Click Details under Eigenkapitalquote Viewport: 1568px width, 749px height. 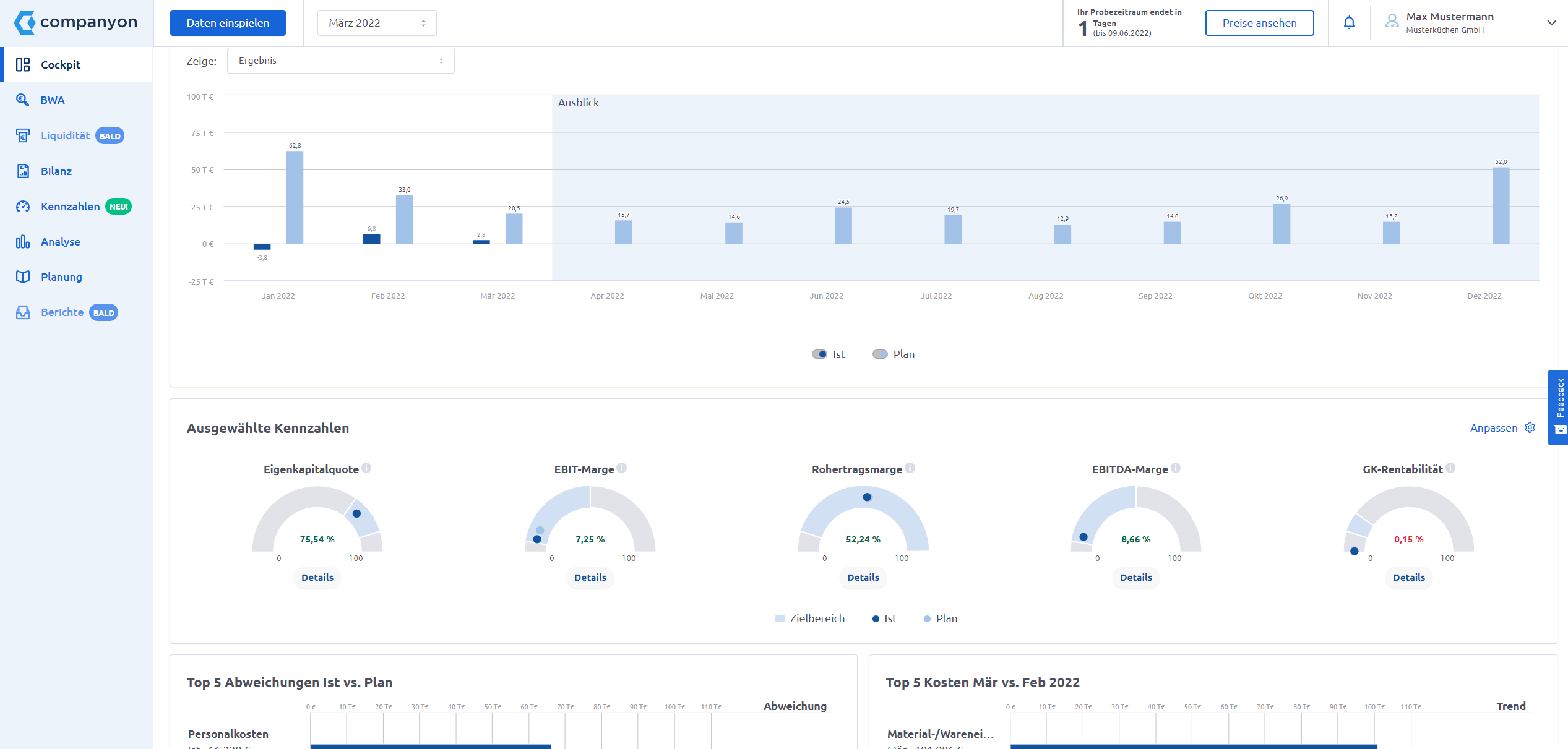click(x=315, y=577)
